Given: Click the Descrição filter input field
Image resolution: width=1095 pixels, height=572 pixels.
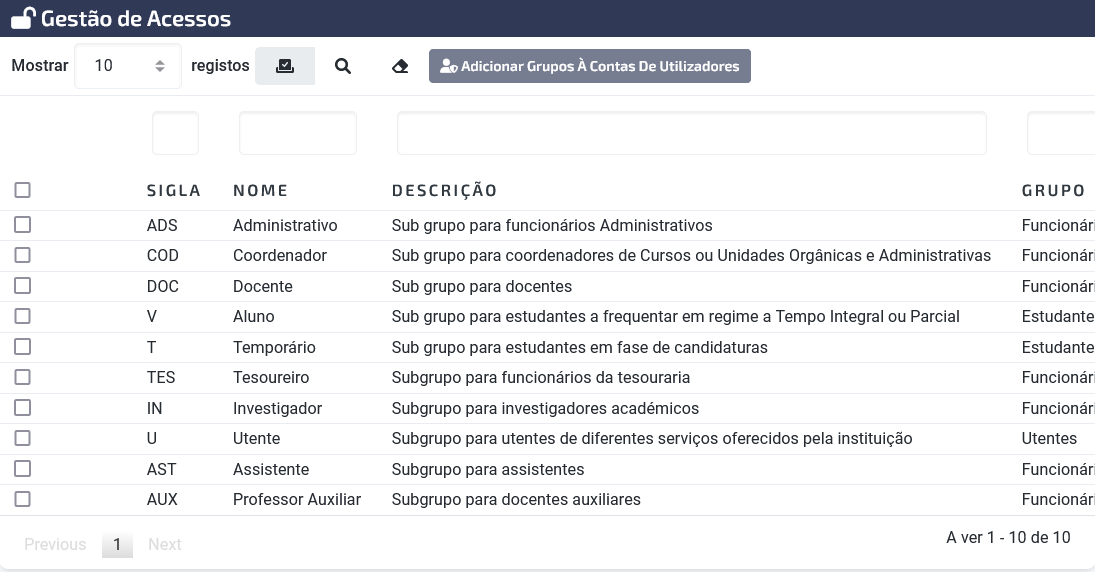Looking at the screenshot, I should coord(692,133).
